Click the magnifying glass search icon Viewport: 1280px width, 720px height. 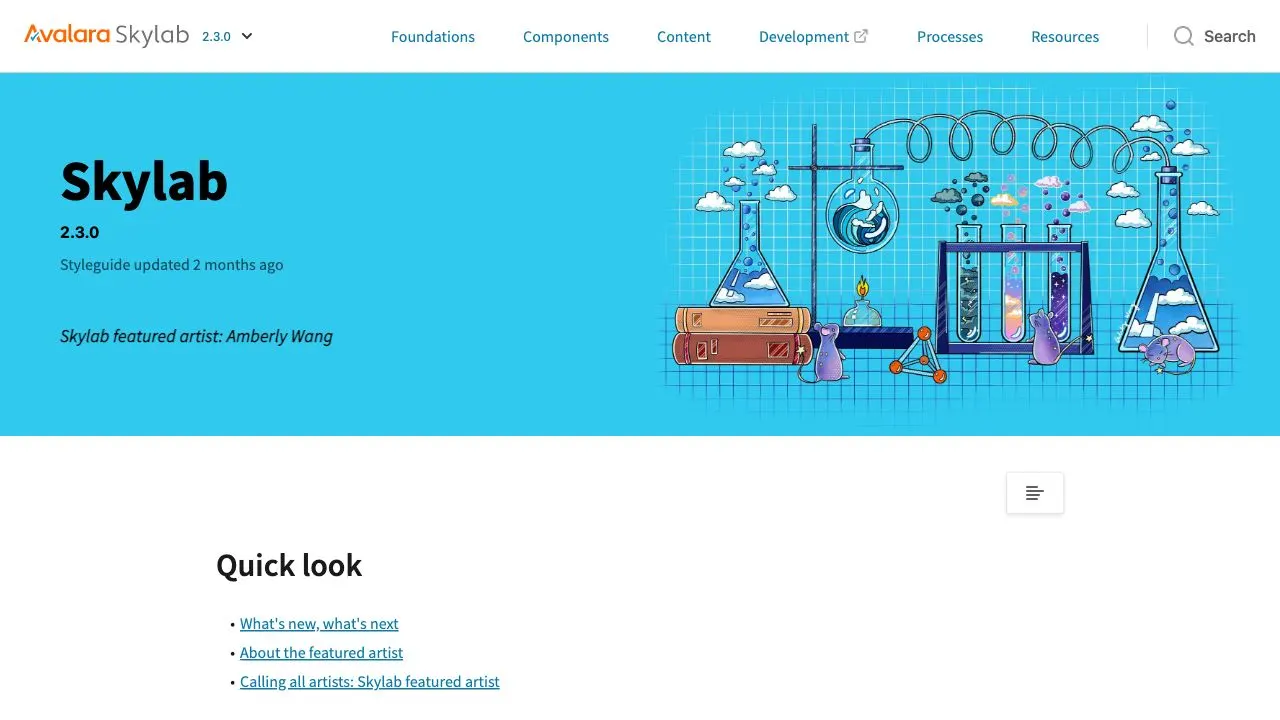point(1184,36)
